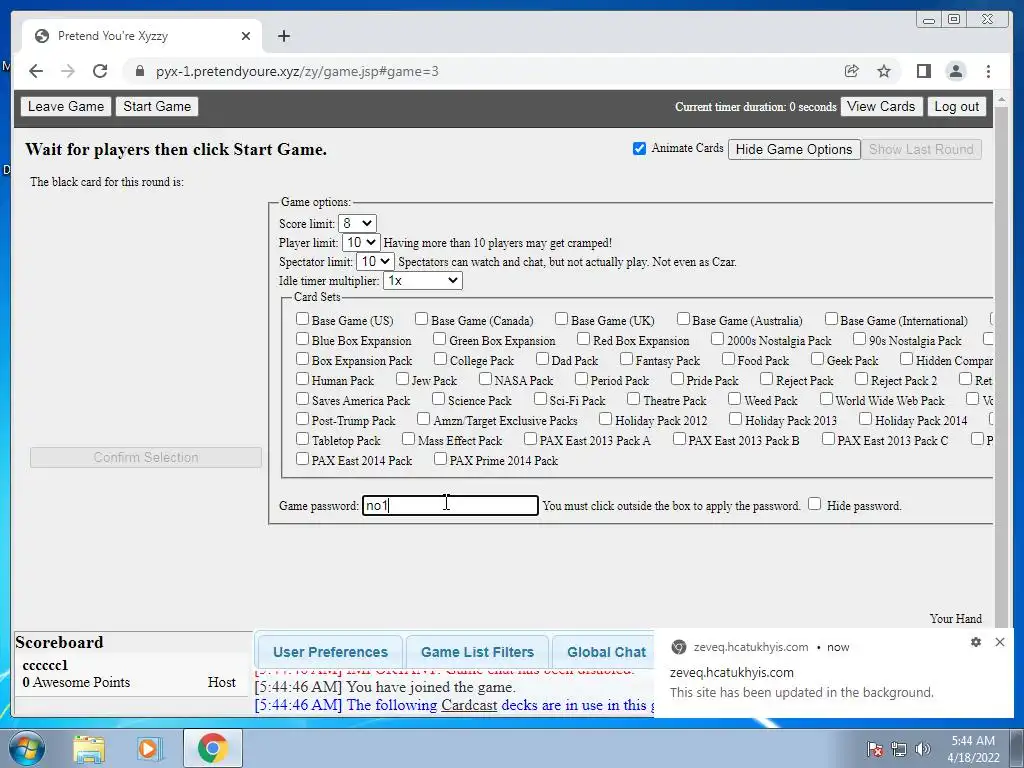Check the Post-Trump Pack box
Viewport: 1024px width, 768px height.
pos(302,419)
